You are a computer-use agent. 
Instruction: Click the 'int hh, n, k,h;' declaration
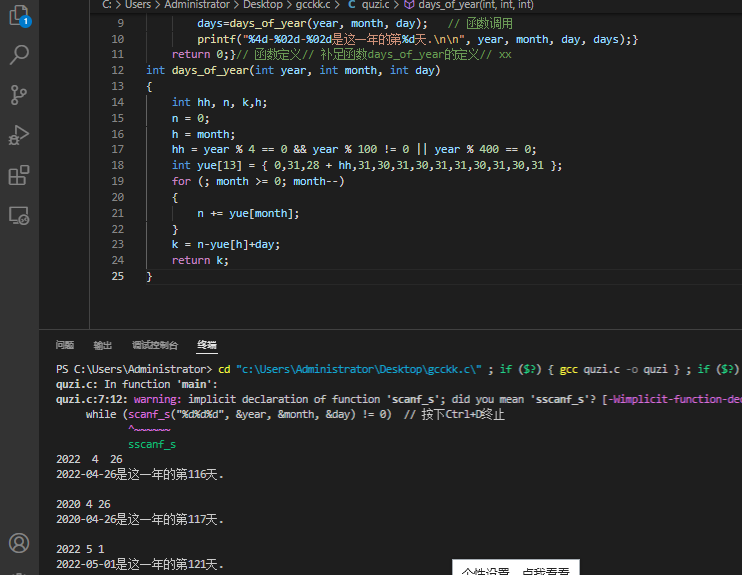[220, 102]
